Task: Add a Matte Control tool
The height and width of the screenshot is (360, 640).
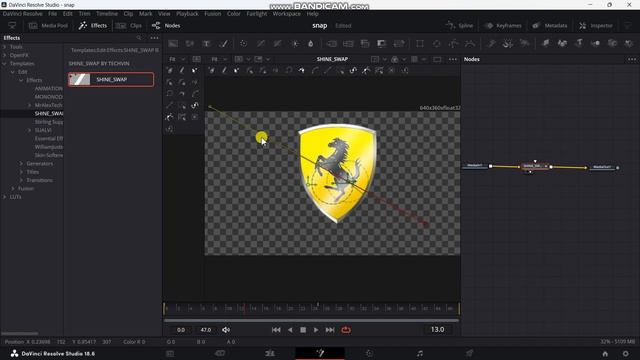Action: coord(365,43)
